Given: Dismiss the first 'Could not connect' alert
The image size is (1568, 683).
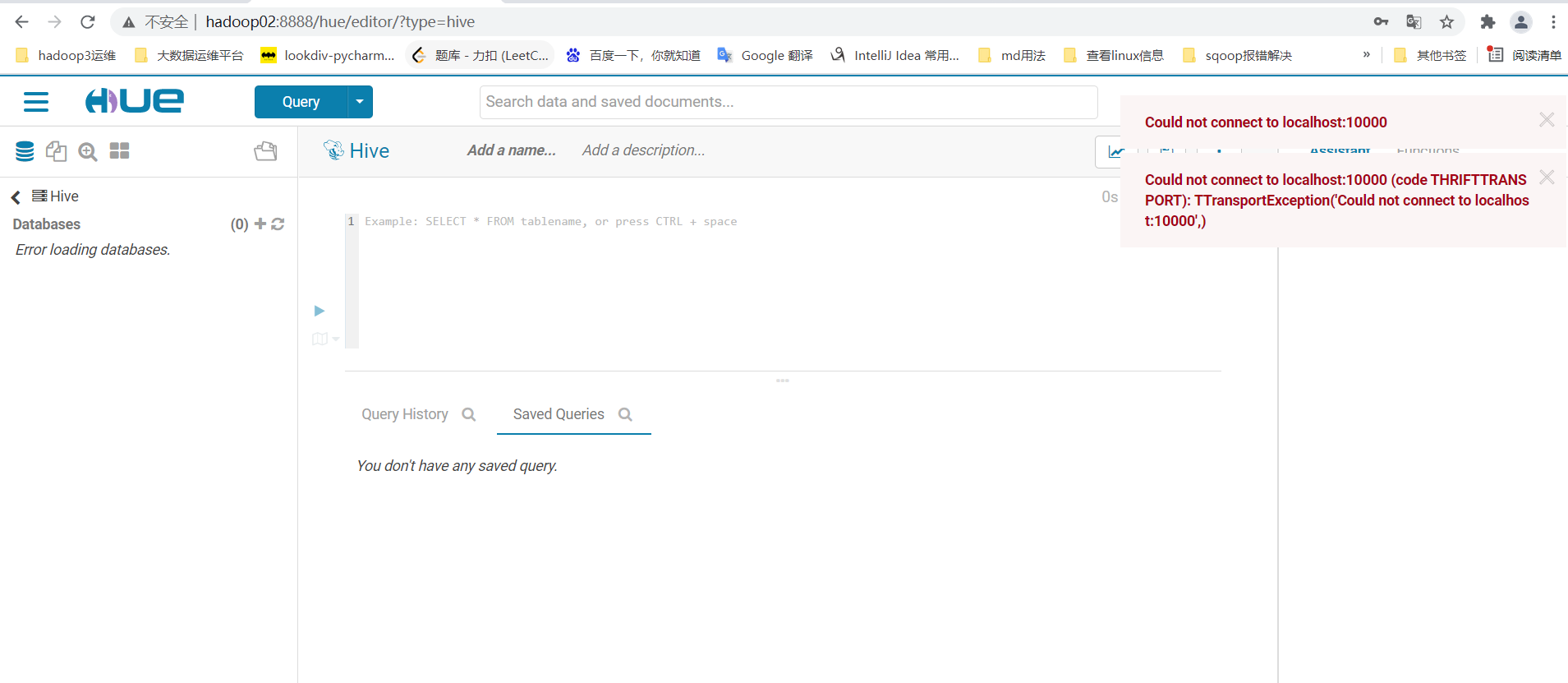Looking at the screenshot, I should [1547, 120].
